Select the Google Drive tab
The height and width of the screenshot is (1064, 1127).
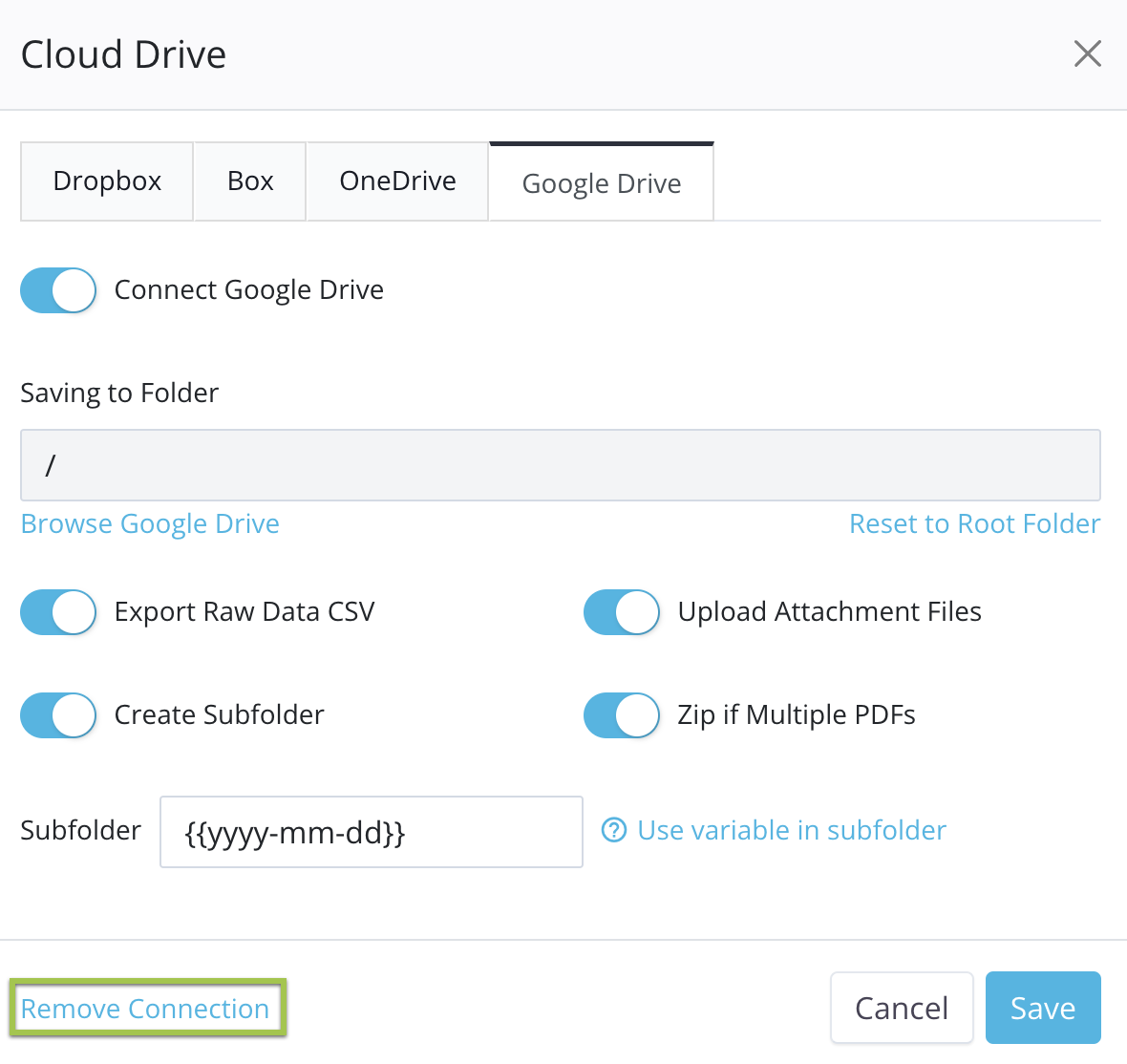click(602, 183)
